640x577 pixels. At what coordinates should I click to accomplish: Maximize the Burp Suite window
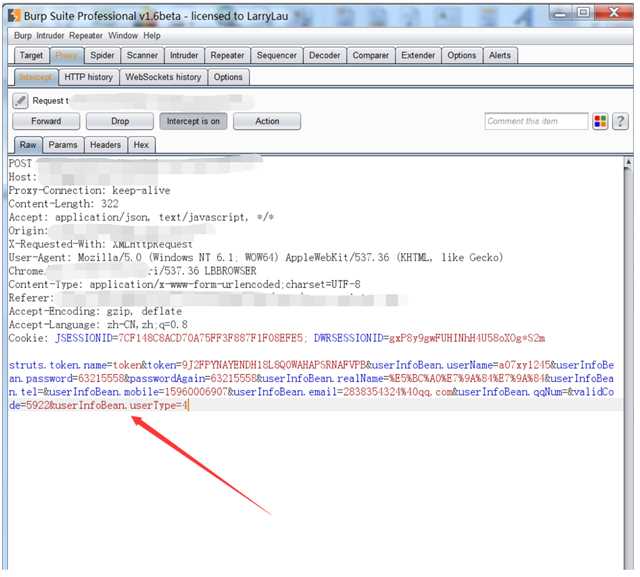(583, 12)
